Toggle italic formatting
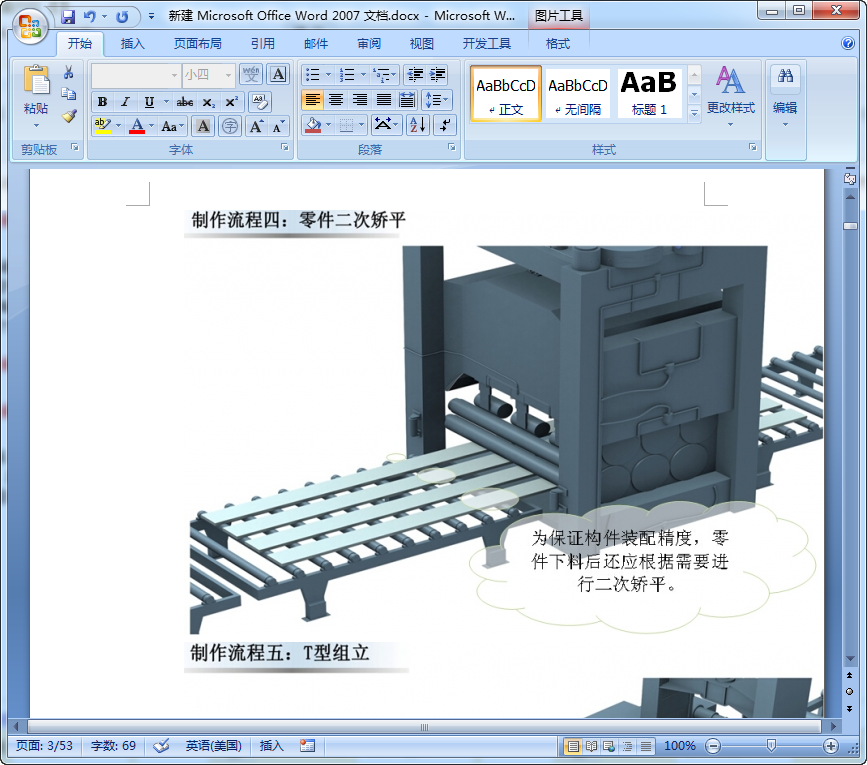Image resolution: width=867 pixels, height=765 pixels. click(x=126, y=102)
